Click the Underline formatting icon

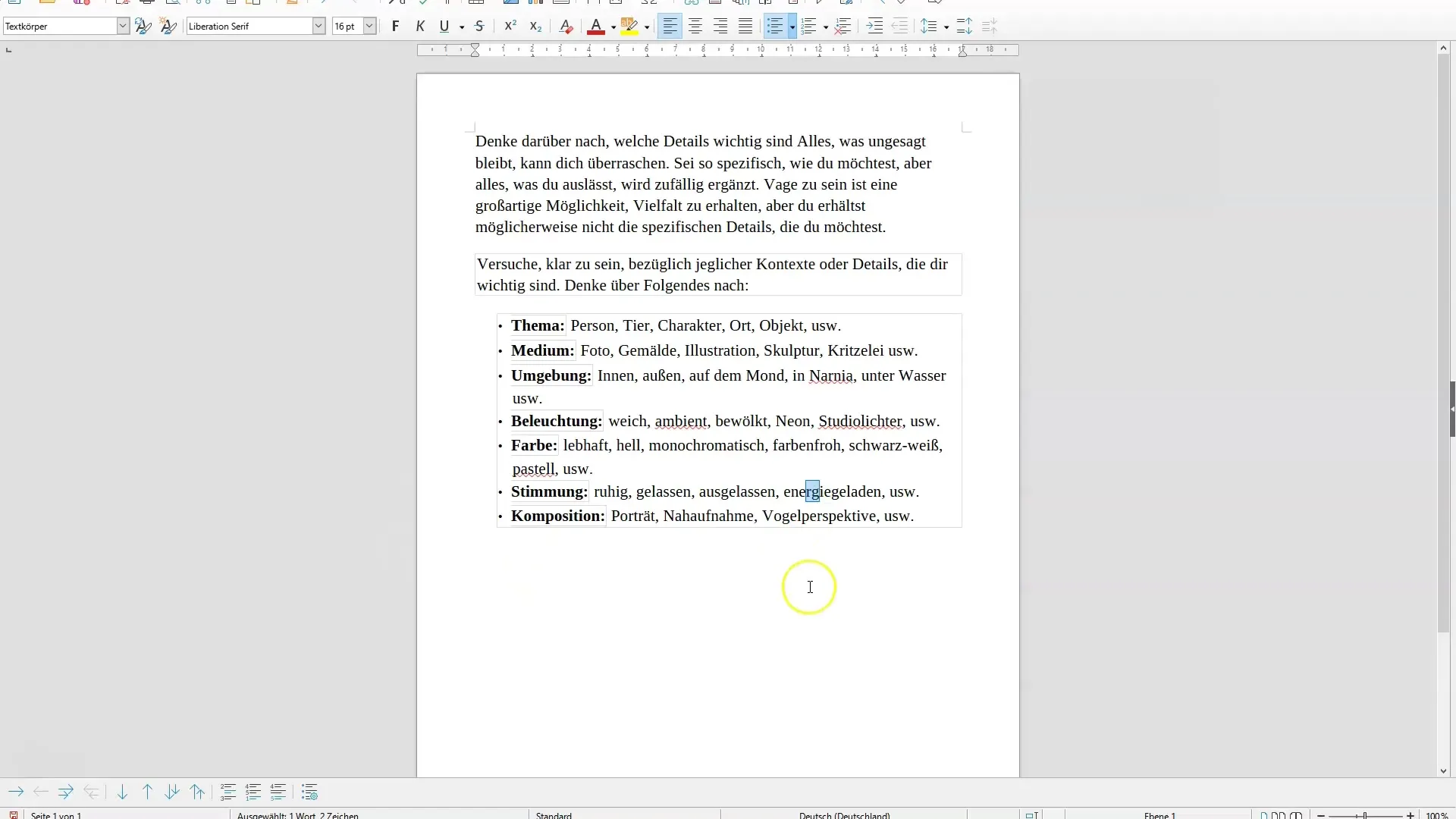pyautogui.click(x=443, y=26)
